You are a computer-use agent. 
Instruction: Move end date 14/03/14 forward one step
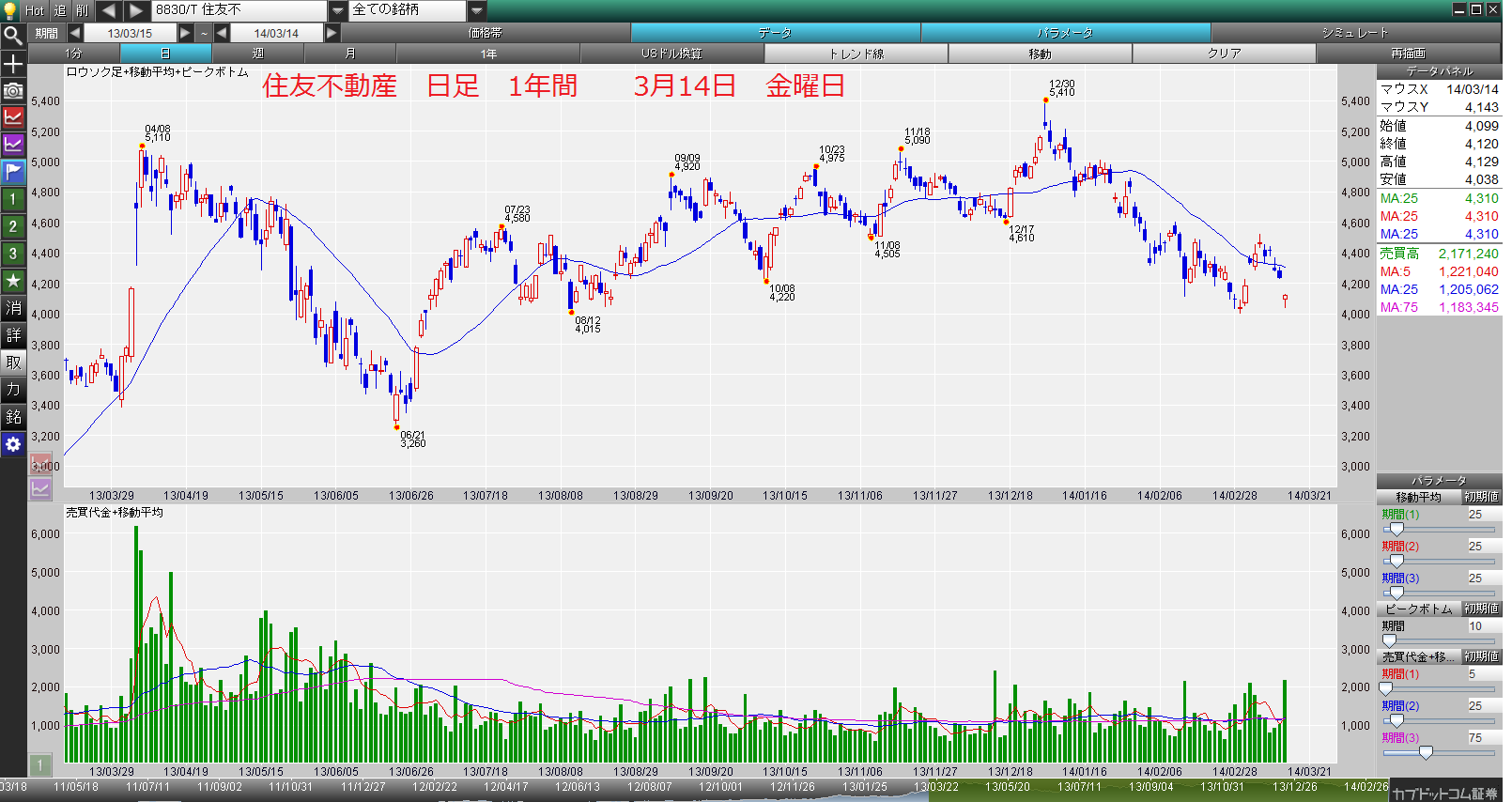coord(332,33)
